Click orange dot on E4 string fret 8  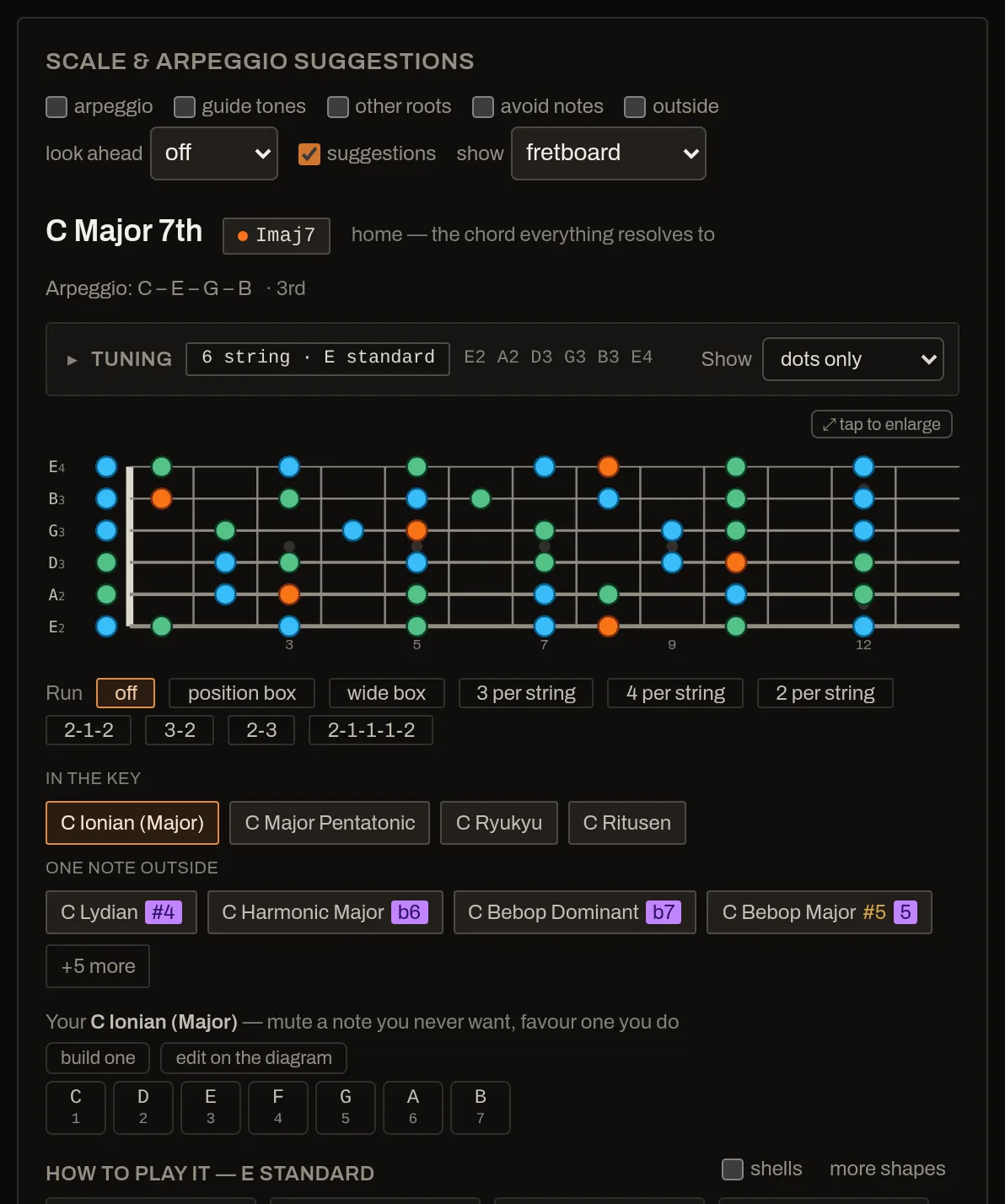pos(608,467)
